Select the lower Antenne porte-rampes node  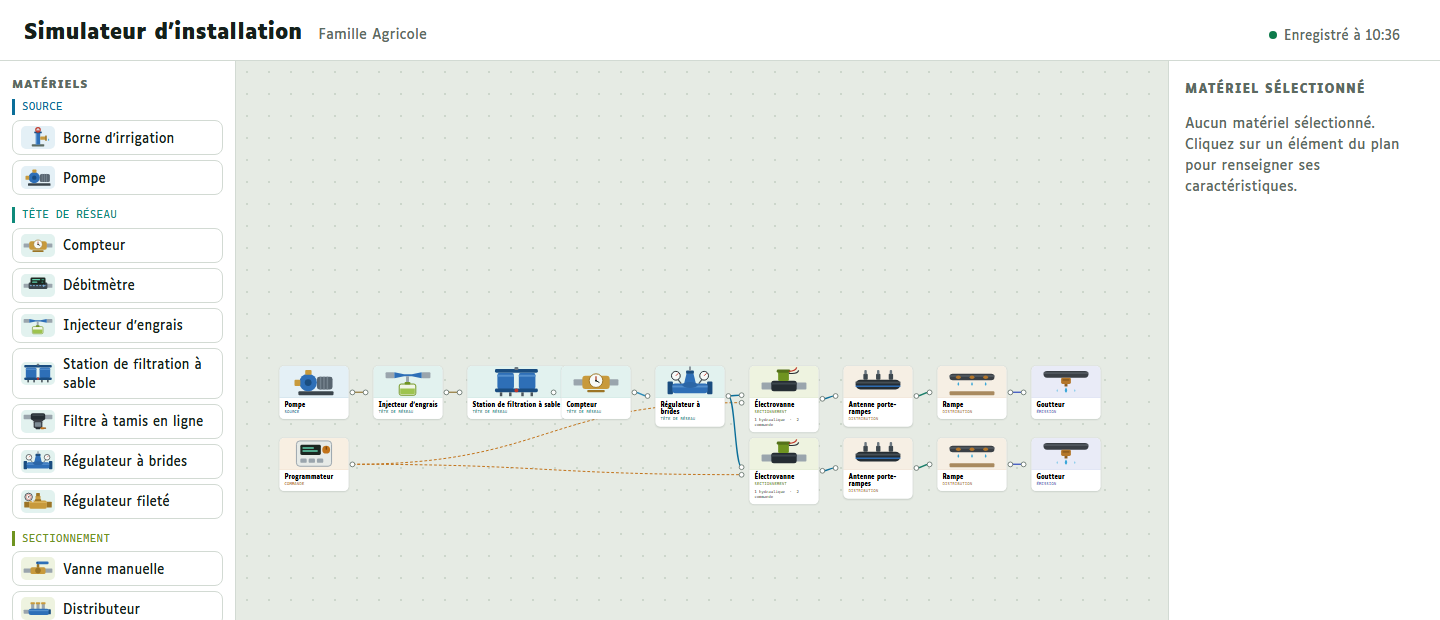coord(878,468)
